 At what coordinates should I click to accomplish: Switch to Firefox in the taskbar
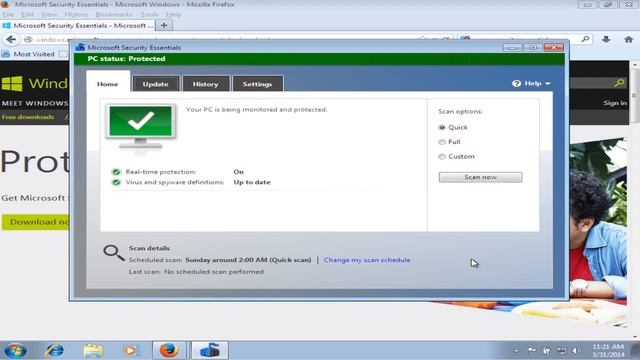169,350
